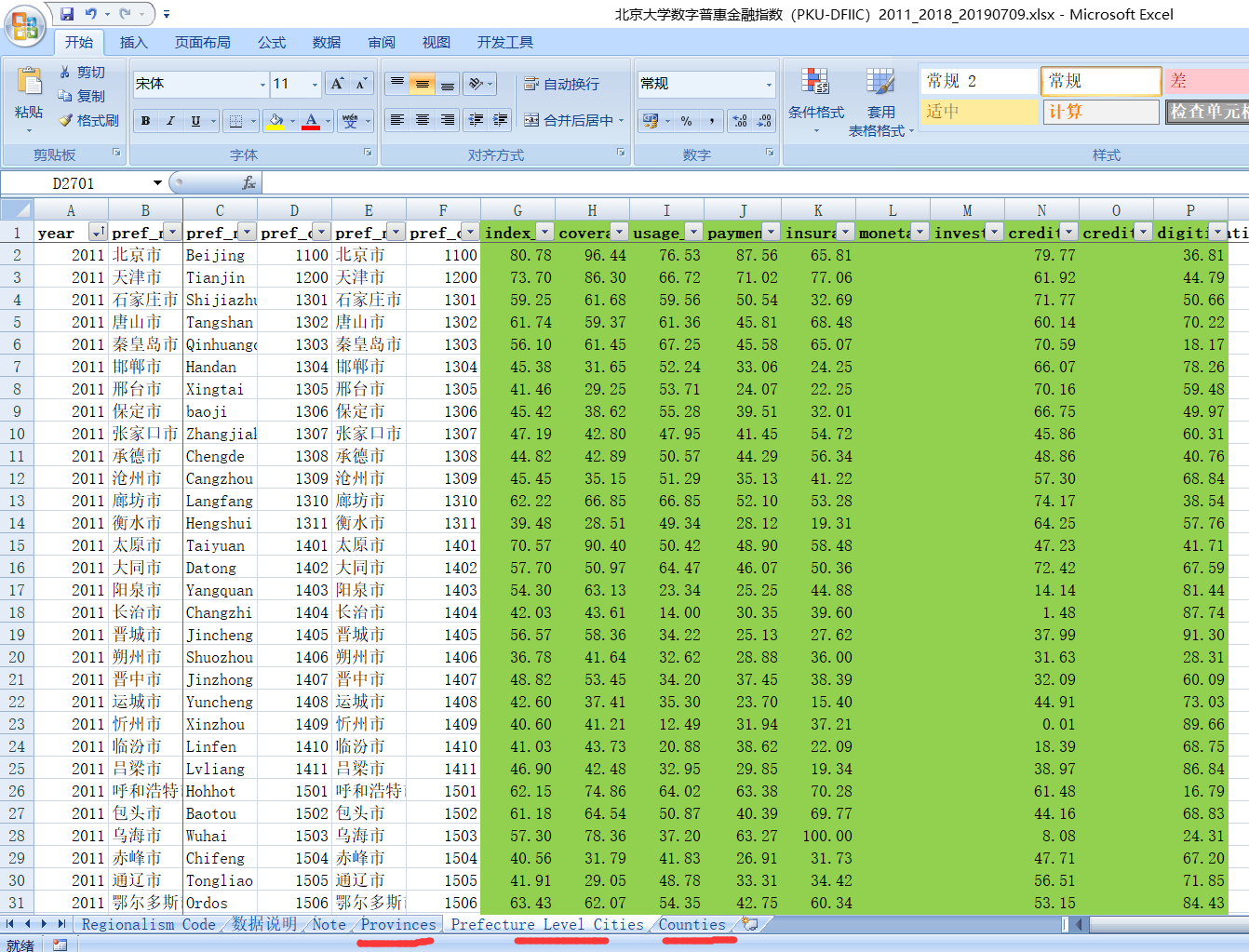Insert a new worksheet using tab icon

(x=750, y=924)
